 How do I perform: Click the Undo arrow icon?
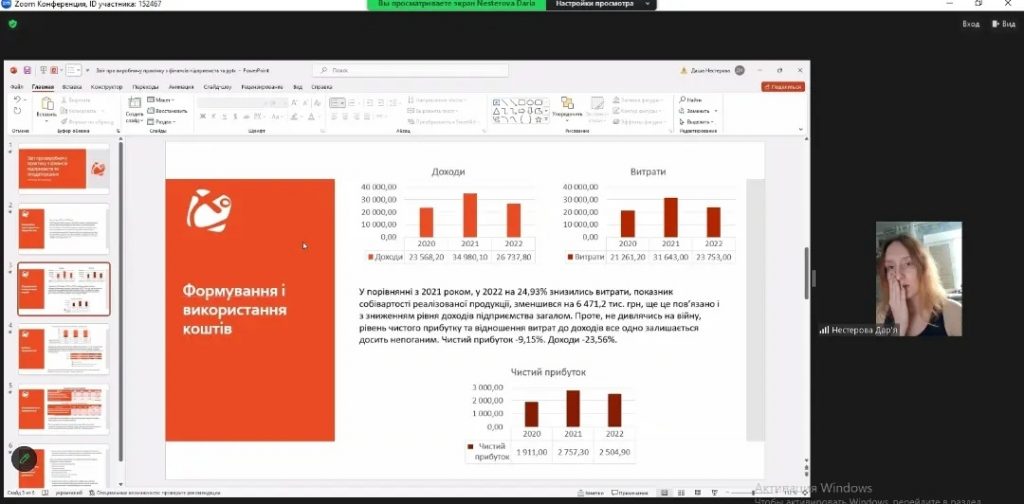pyautogui.click(x=17, y=100)
